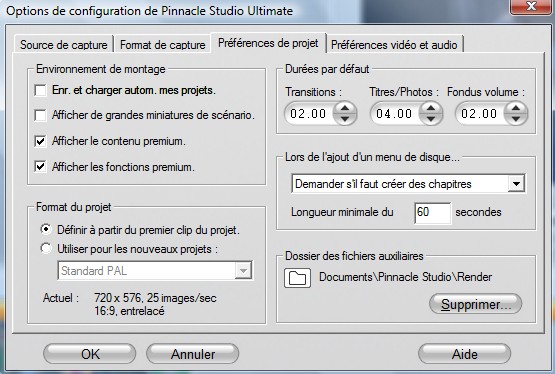Image resolution: width=555 pixels, height=374 pixels.
Task: Increase the Titres/Photos duration with up arrow
Action: click(x=430, y=108)
